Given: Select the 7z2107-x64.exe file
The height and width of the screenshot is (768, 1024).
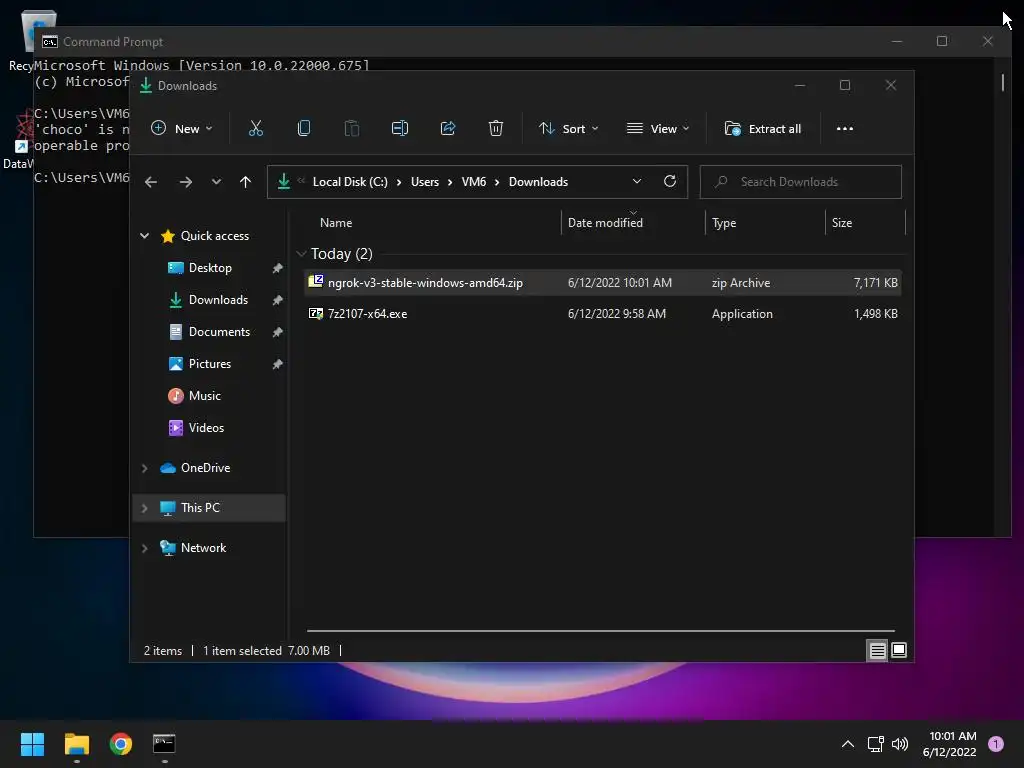Looking at the screenshot, I should 603,314.
